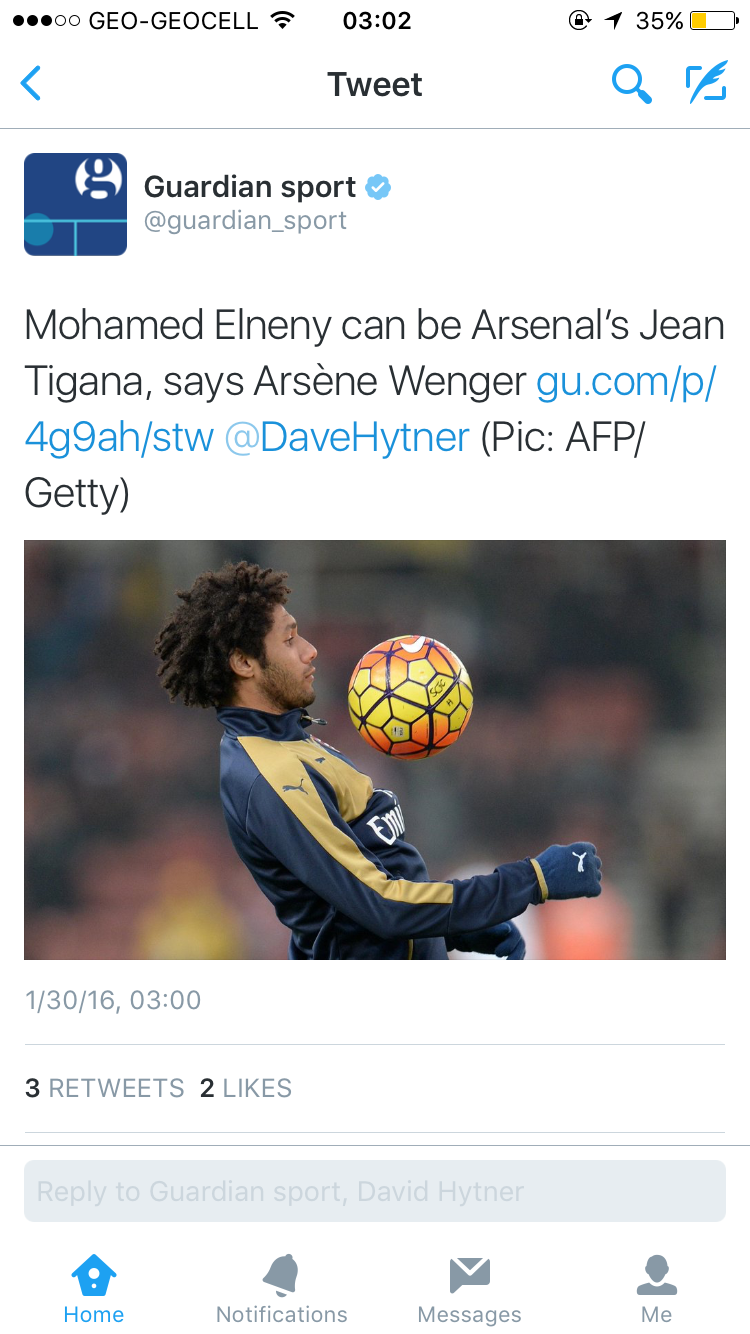Select the Guardian sport account name

(250, 187)
